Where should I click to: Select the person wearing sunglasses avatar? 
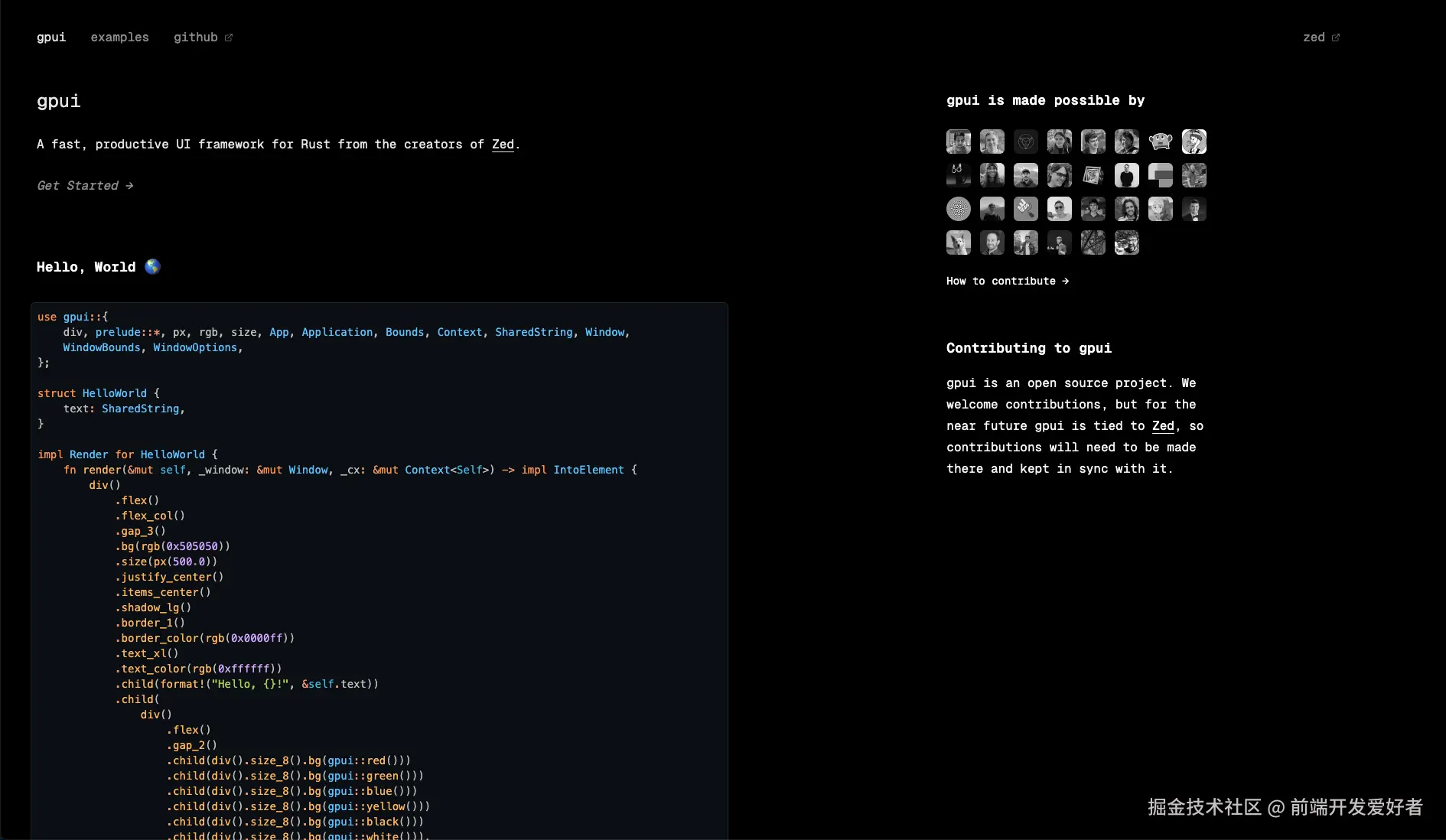point(1060,209)
